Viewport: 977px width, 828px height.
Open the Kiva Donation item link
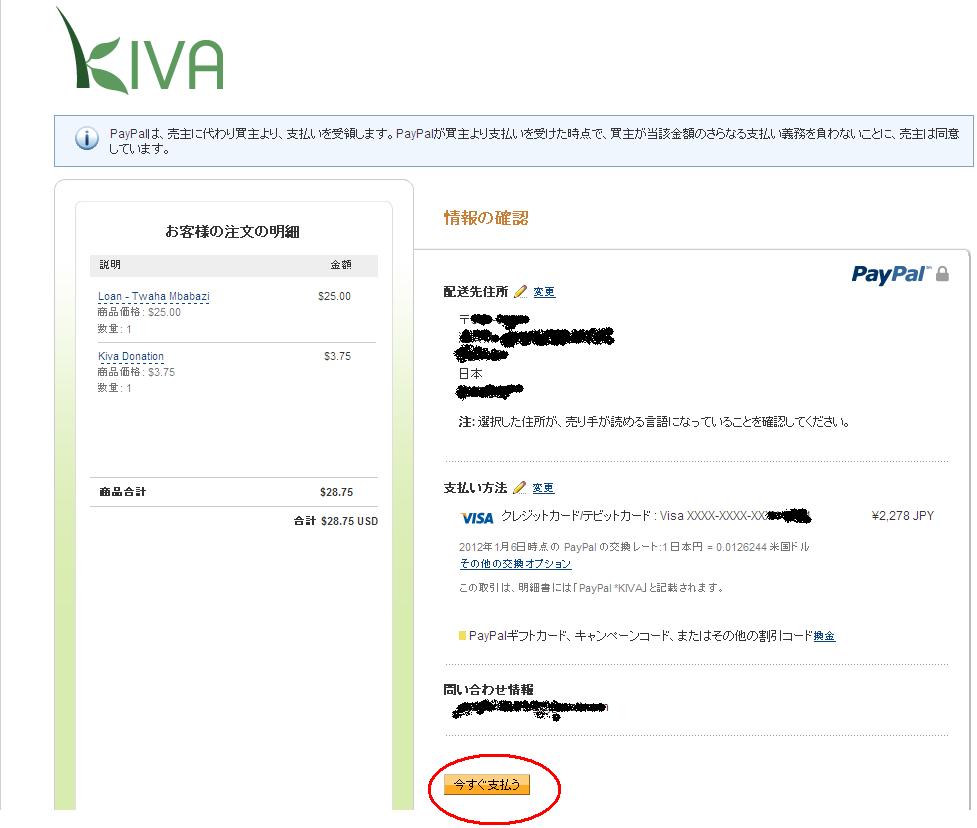tap(131, 356)
